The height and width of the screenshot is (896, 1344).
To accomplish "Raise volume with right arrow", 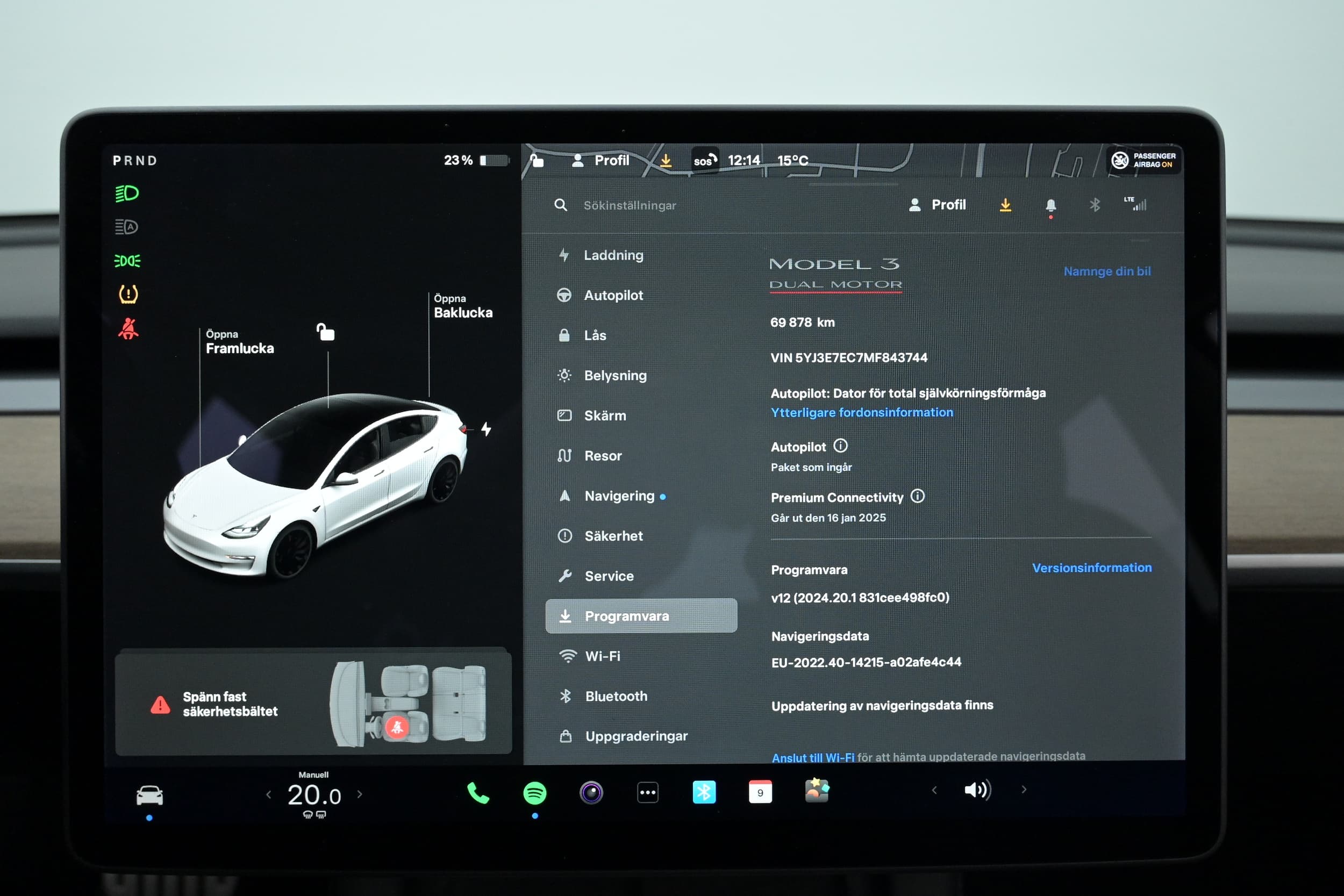I will (x=1024, y=789).
